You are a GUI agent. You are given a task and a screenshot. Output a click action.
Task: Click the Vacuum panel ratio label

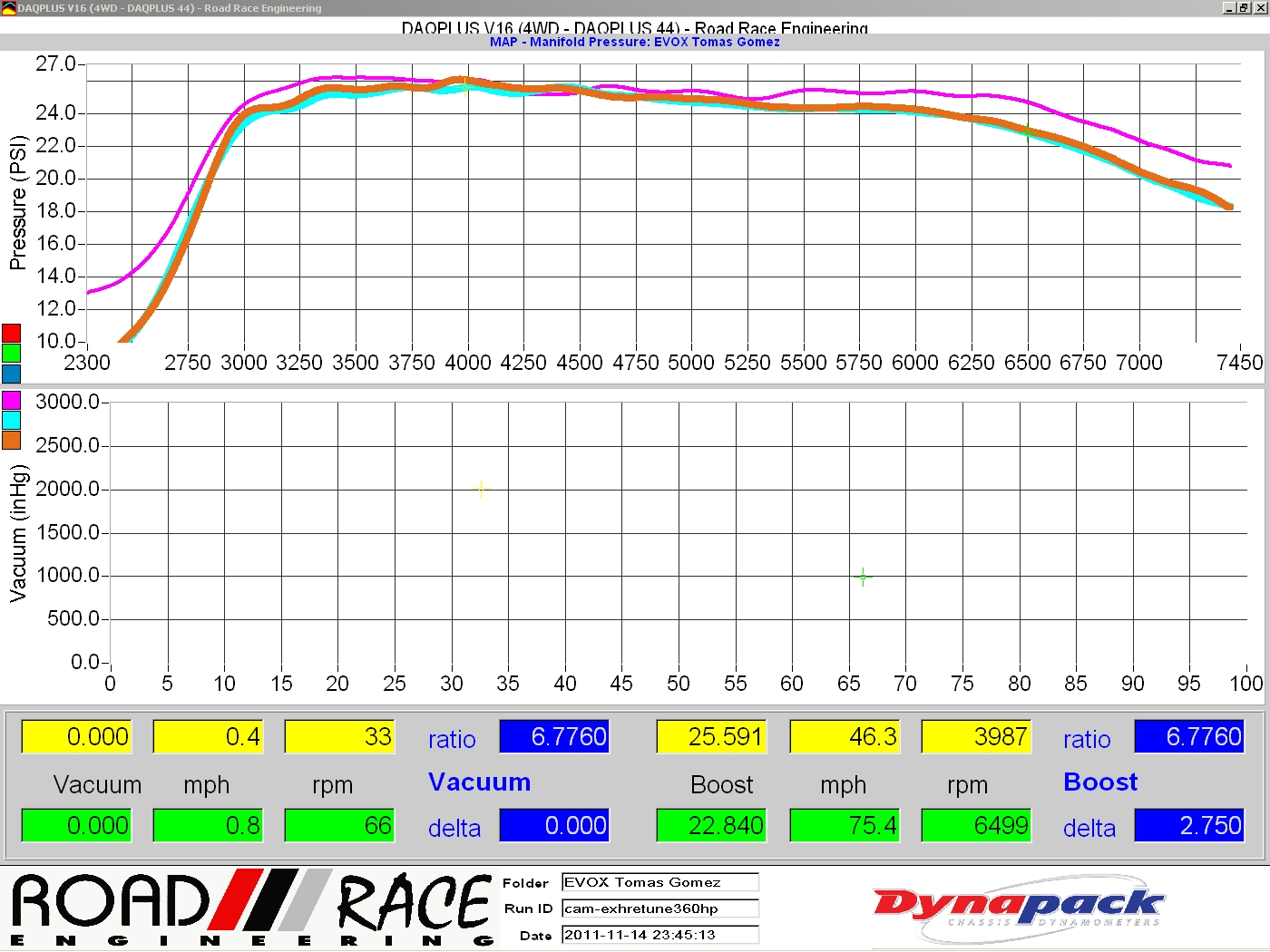coord(452,740)
